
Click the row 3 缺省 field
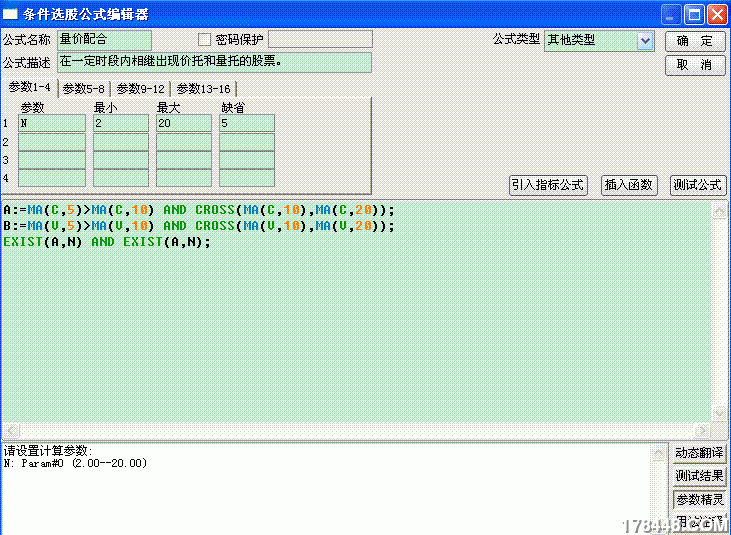[x=247, y=160]
